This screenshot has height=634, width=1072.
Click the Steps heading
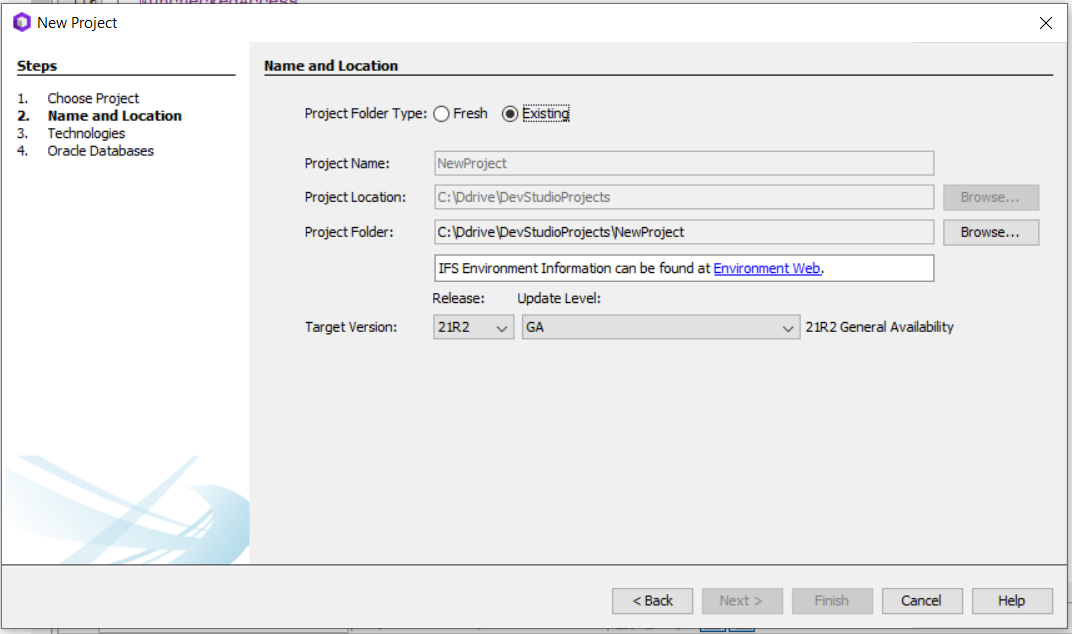click(x=37, y=66)
